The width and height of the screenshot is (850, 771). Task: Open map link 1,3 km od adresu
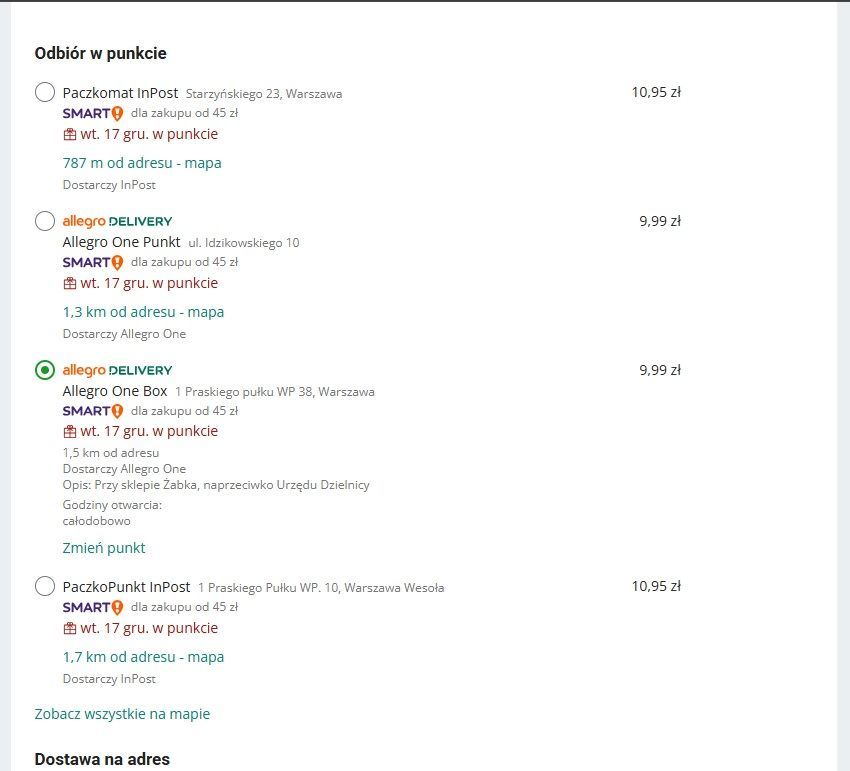coord(143,312)
